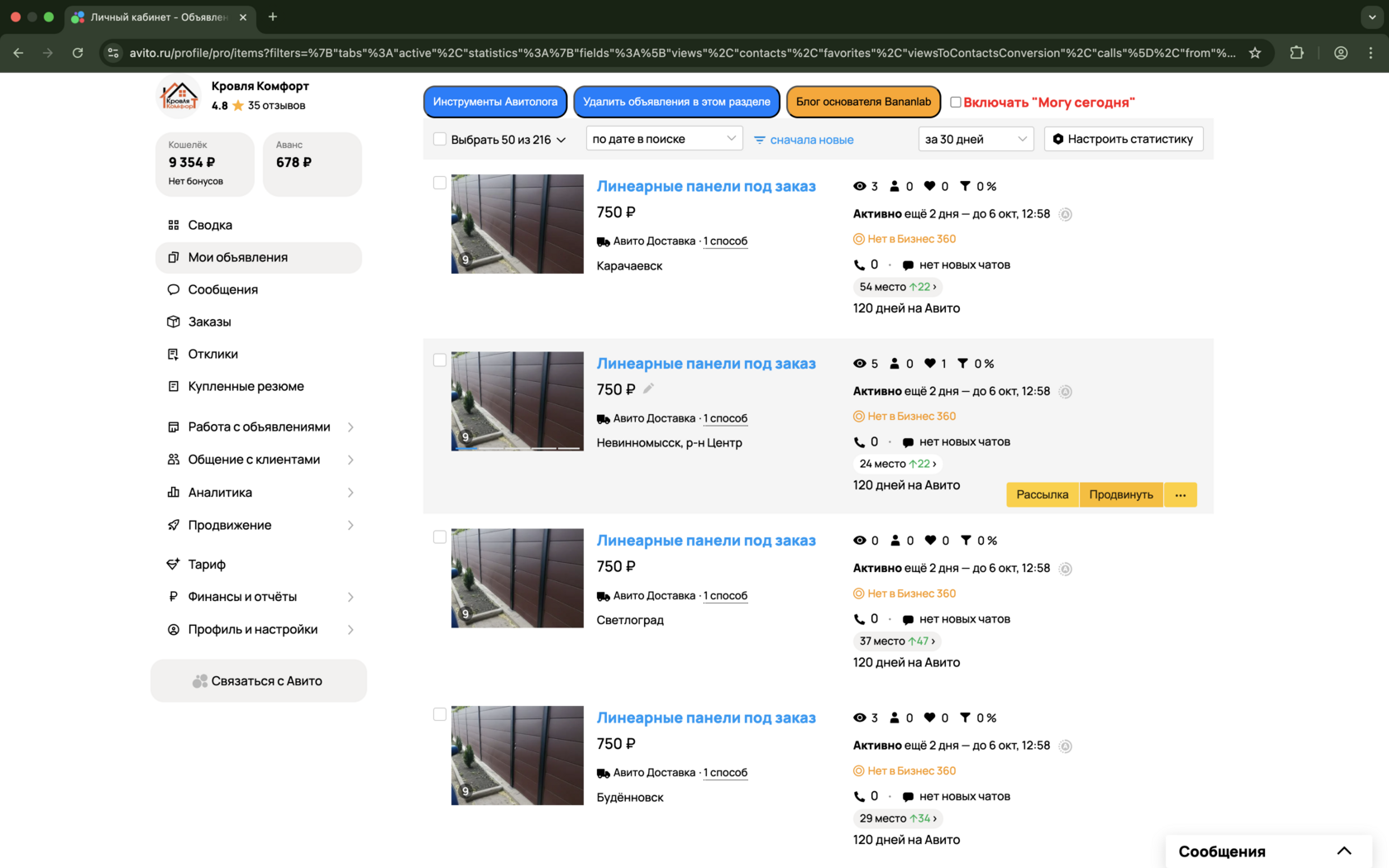
Task: Select the Светлоград listing checkbox
Action: pos(440,537)
